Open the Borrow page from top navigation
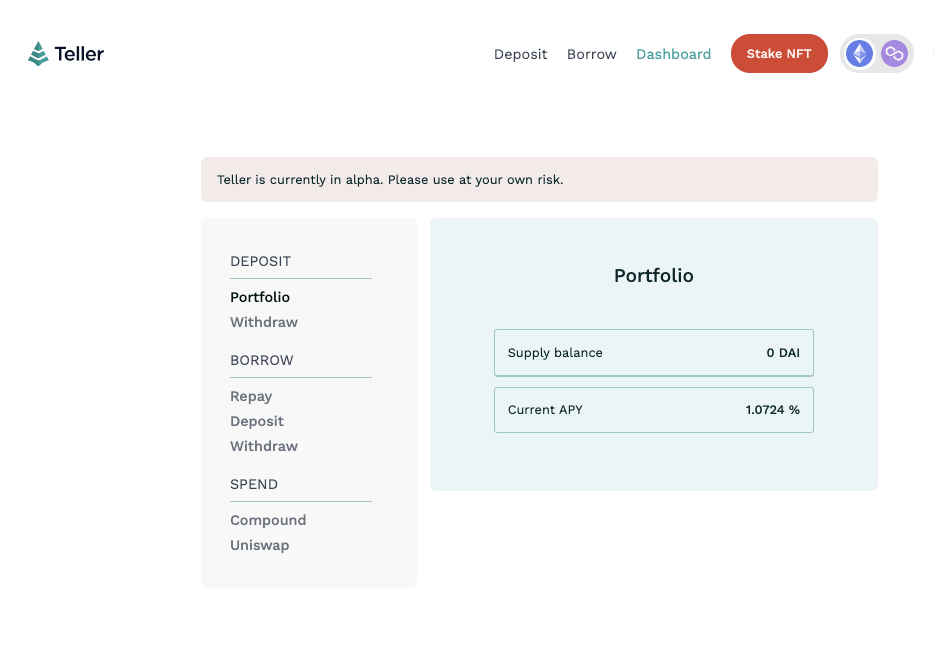The width and height of the screenshot is (934, 645). [591, 54]
